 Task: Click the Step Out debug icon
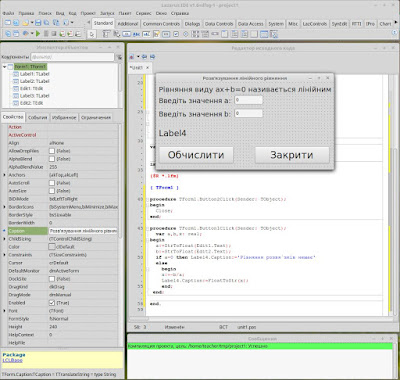78,34
